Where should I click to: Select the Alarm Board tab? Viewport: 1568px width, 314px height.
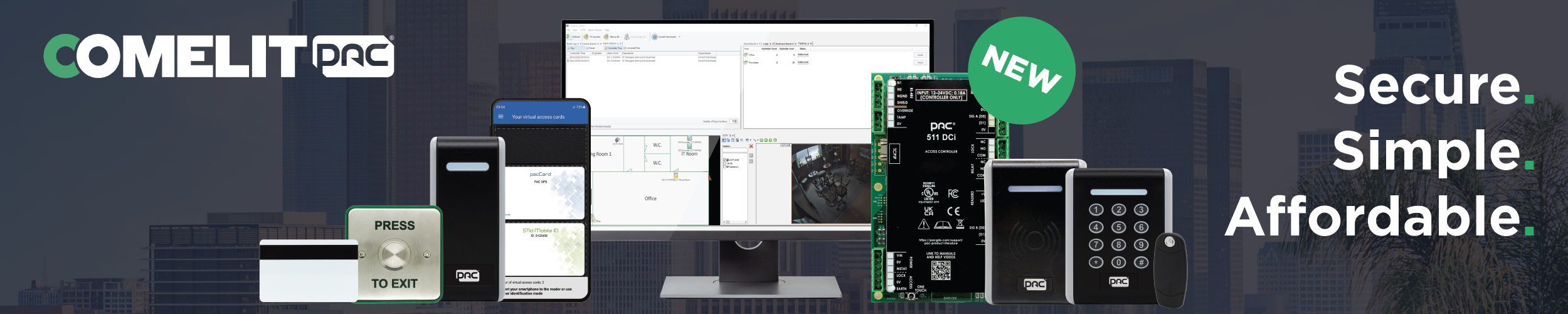coord(752,44)
